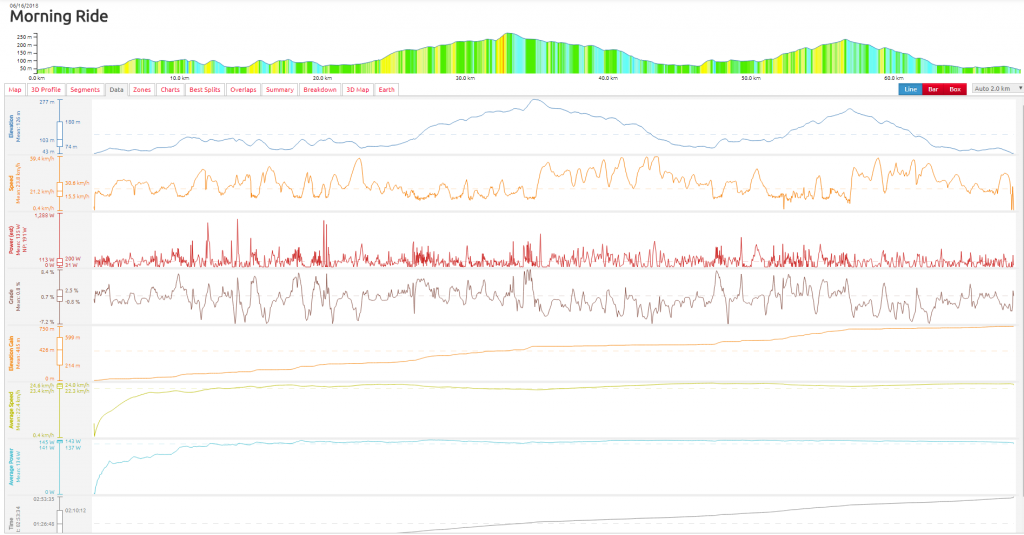Select the Segments tab
Image resolution: width=1024 pixels, height=535 pixels.
85,89
